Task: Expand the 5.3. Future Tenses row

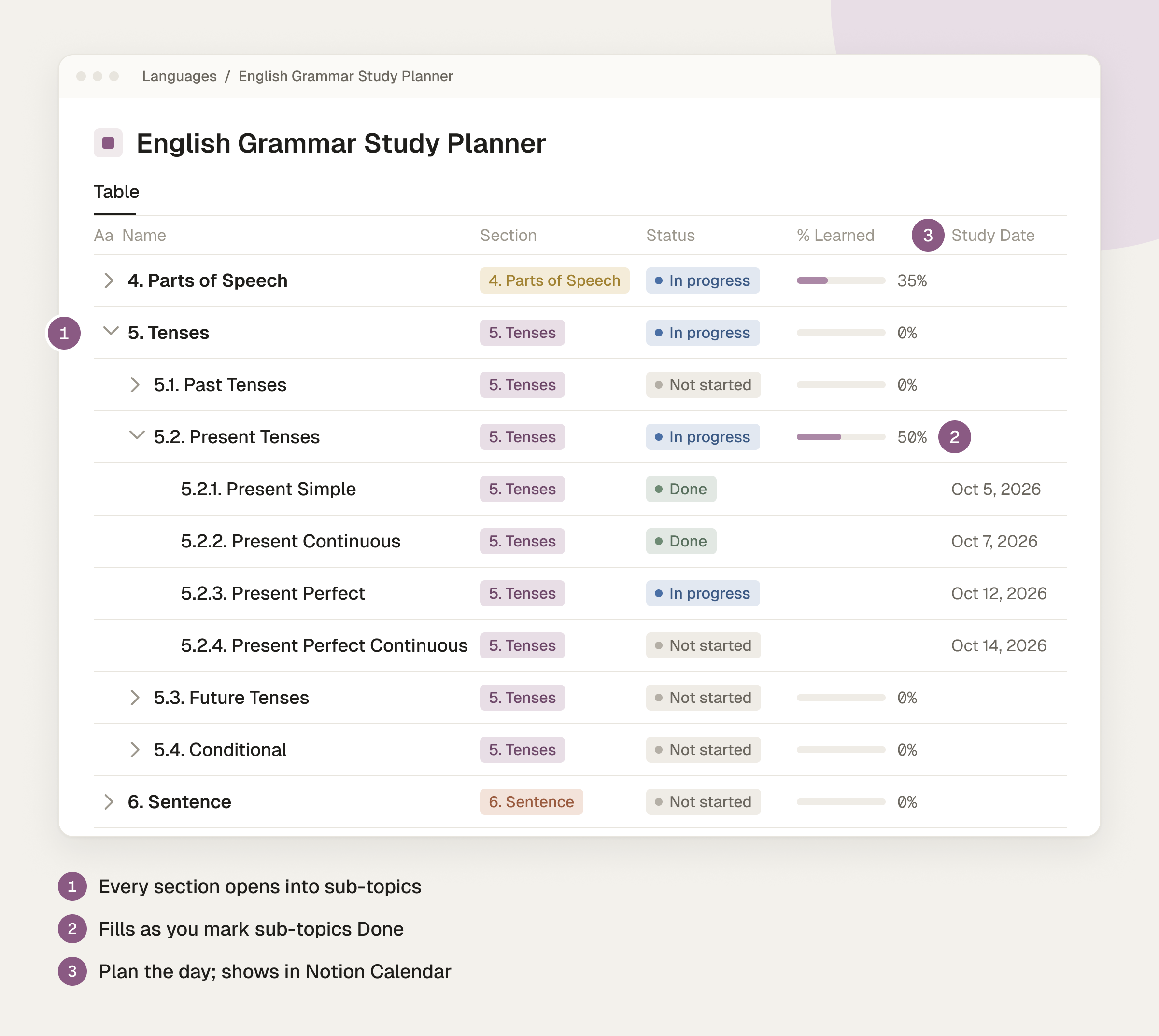Action: [135, 698]
